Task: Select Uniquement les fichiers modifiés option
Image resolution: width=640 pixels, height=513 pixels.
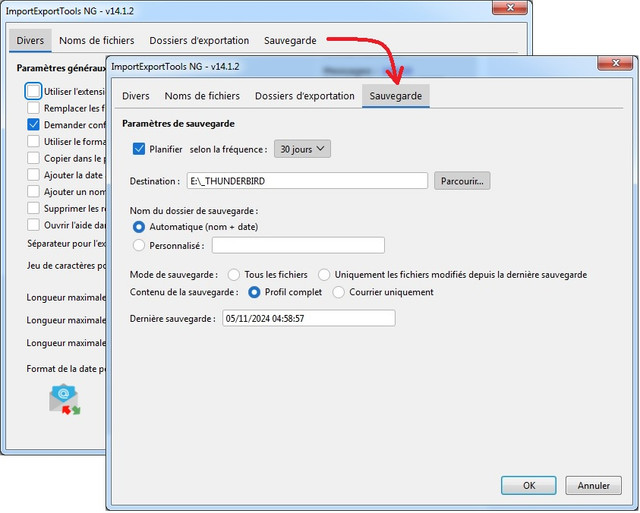Action: pos(324,275)
